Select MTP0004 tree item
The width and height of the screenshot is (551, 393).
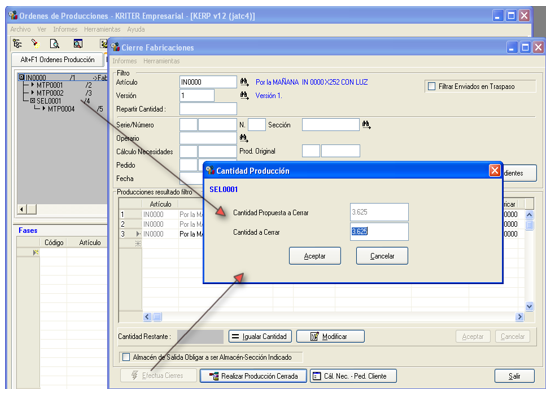[x=61, y=109]
